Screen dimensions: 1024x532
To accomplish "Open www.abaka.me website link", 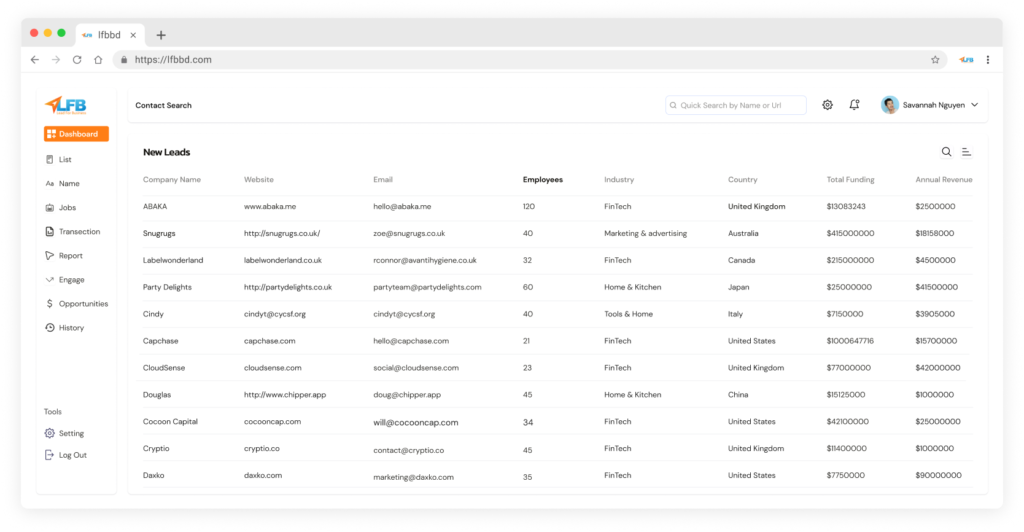I will (270, 206).
